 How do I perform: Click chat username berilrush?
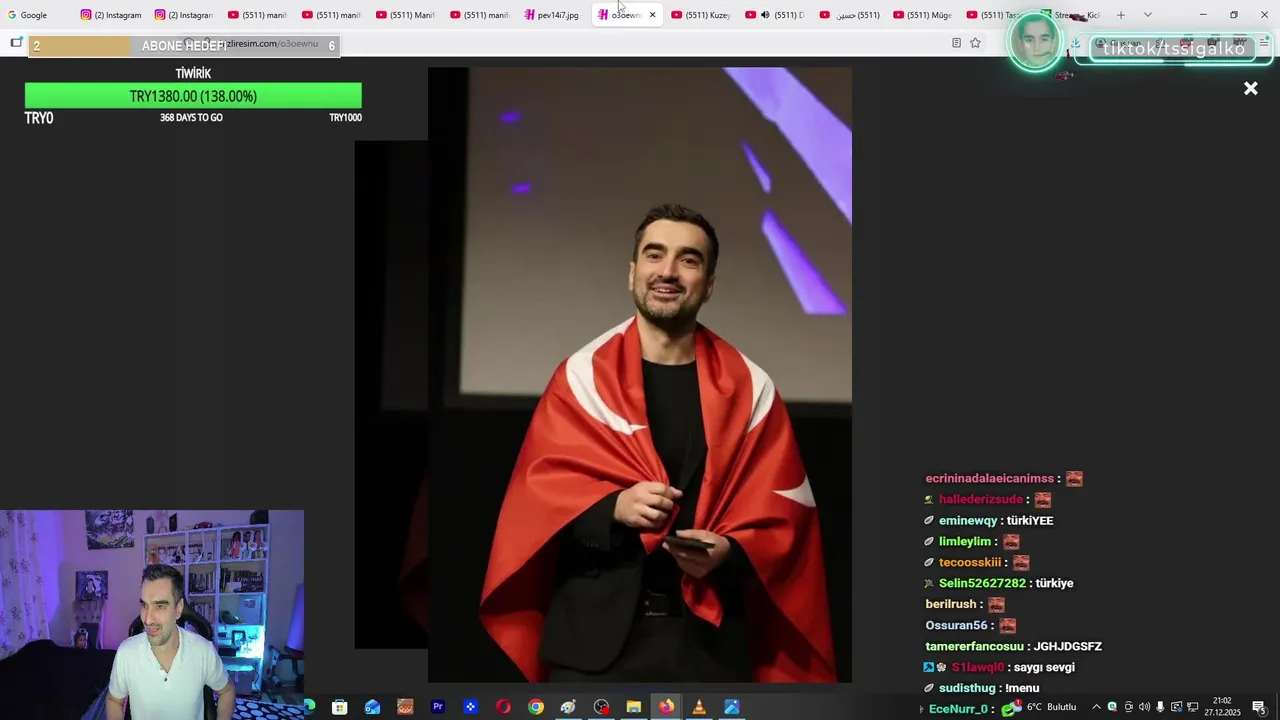coord(950,605)
